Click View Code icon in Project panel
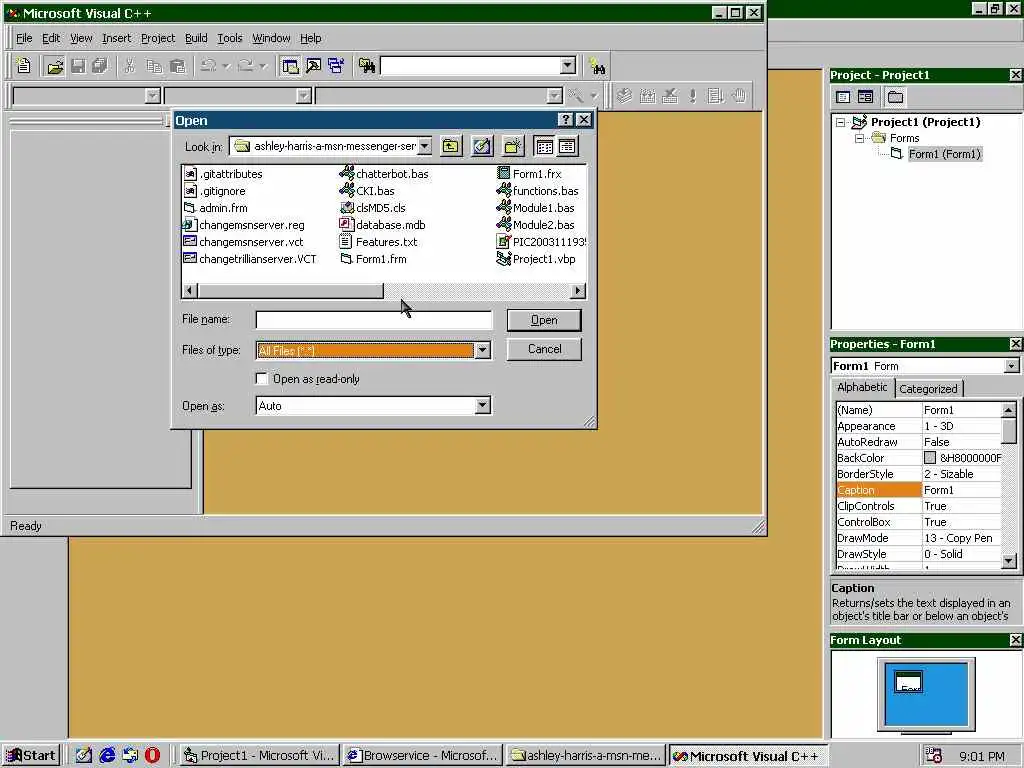The height and width of the screenshot is (768, 1024). point(843,97)
